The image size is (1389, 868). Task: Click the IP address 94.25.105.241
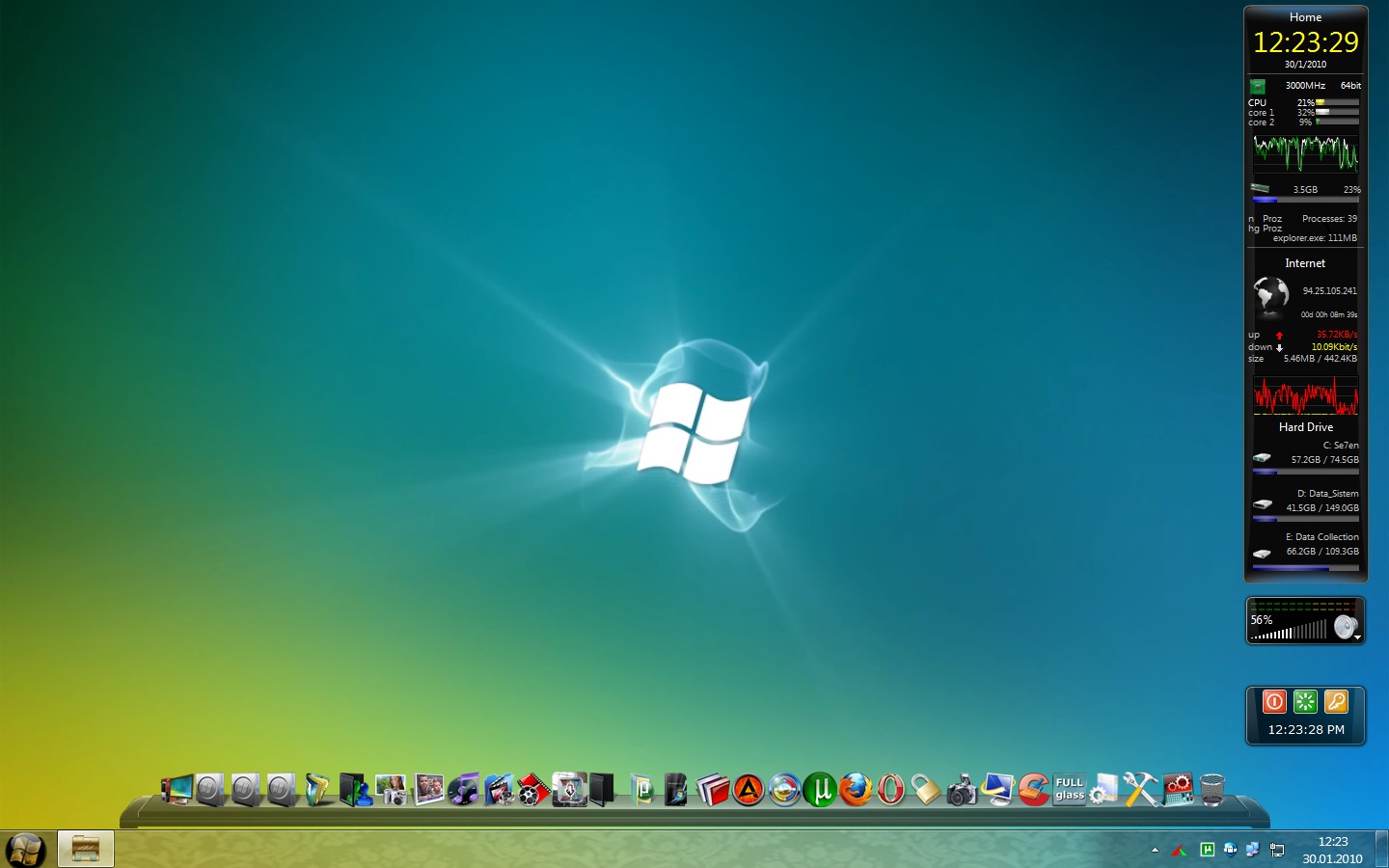point(1329,290)
